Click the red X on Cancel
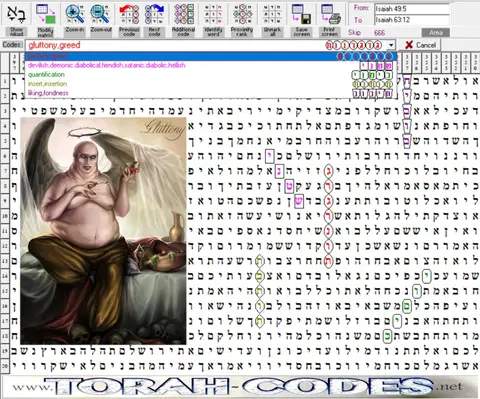Screen dimensions: 480x399 coord(409,45)
